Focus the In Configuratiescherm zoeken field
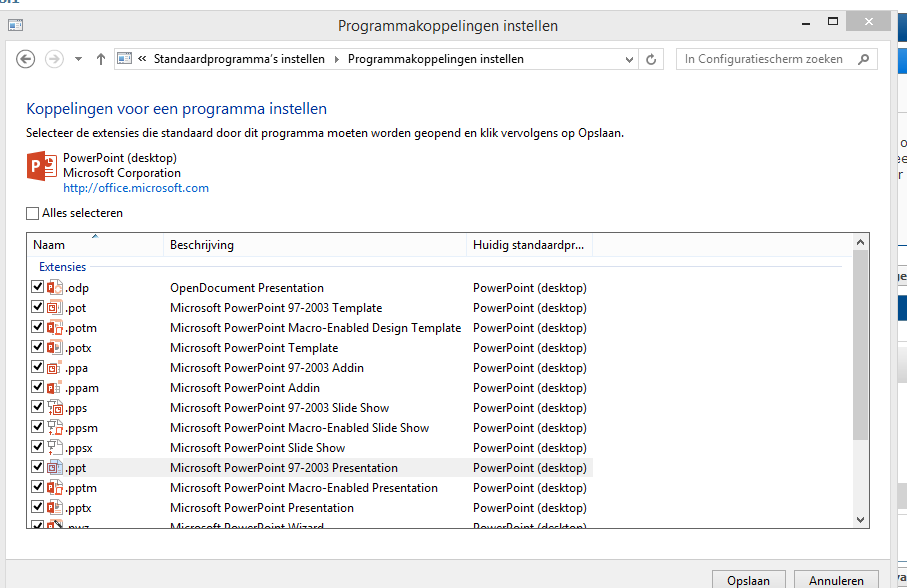 (x=777, y=59)
